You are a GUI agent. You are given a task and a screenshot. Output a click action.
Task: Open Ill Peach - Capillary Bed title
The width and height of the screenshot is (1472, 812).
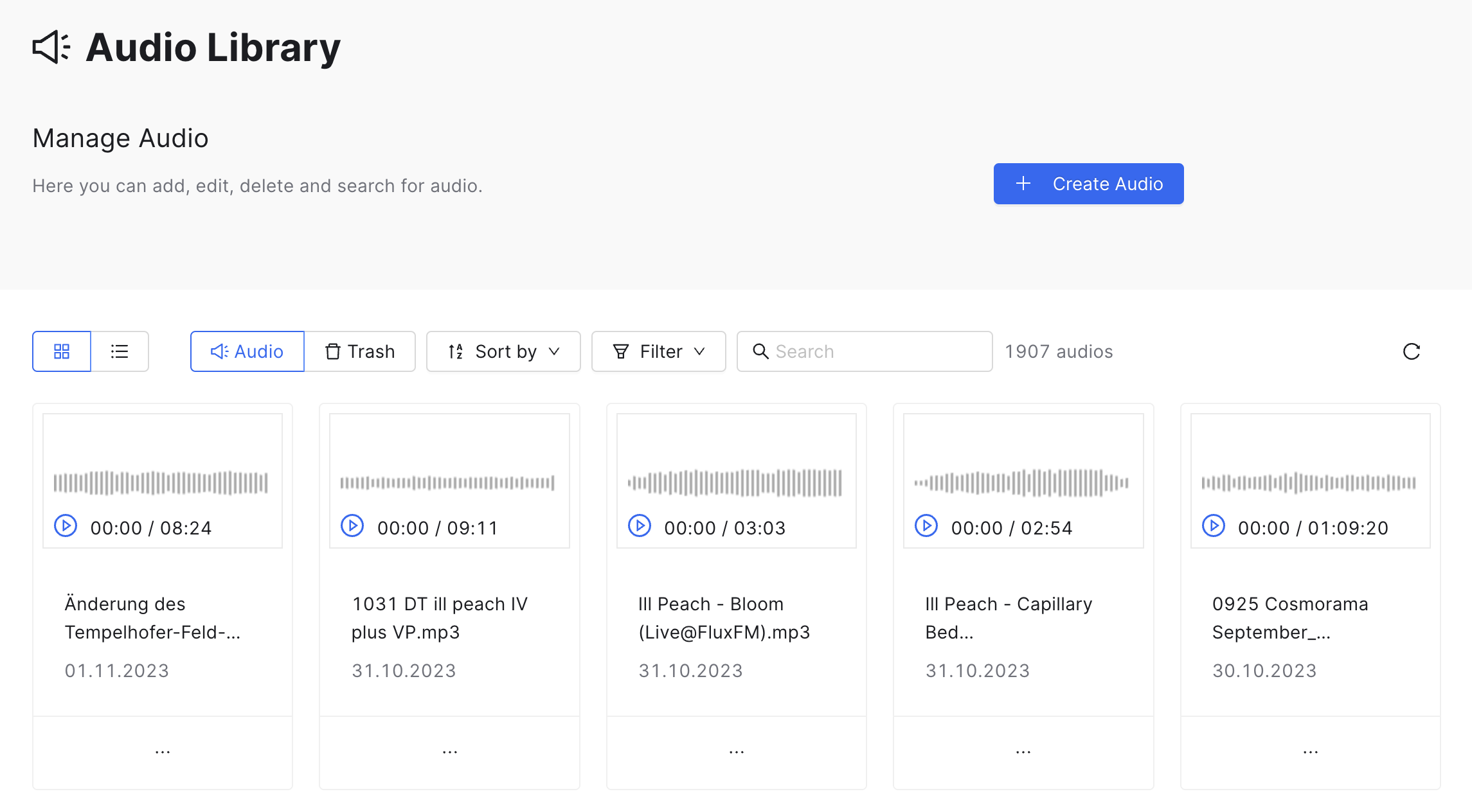click(x=1009, y=618)
